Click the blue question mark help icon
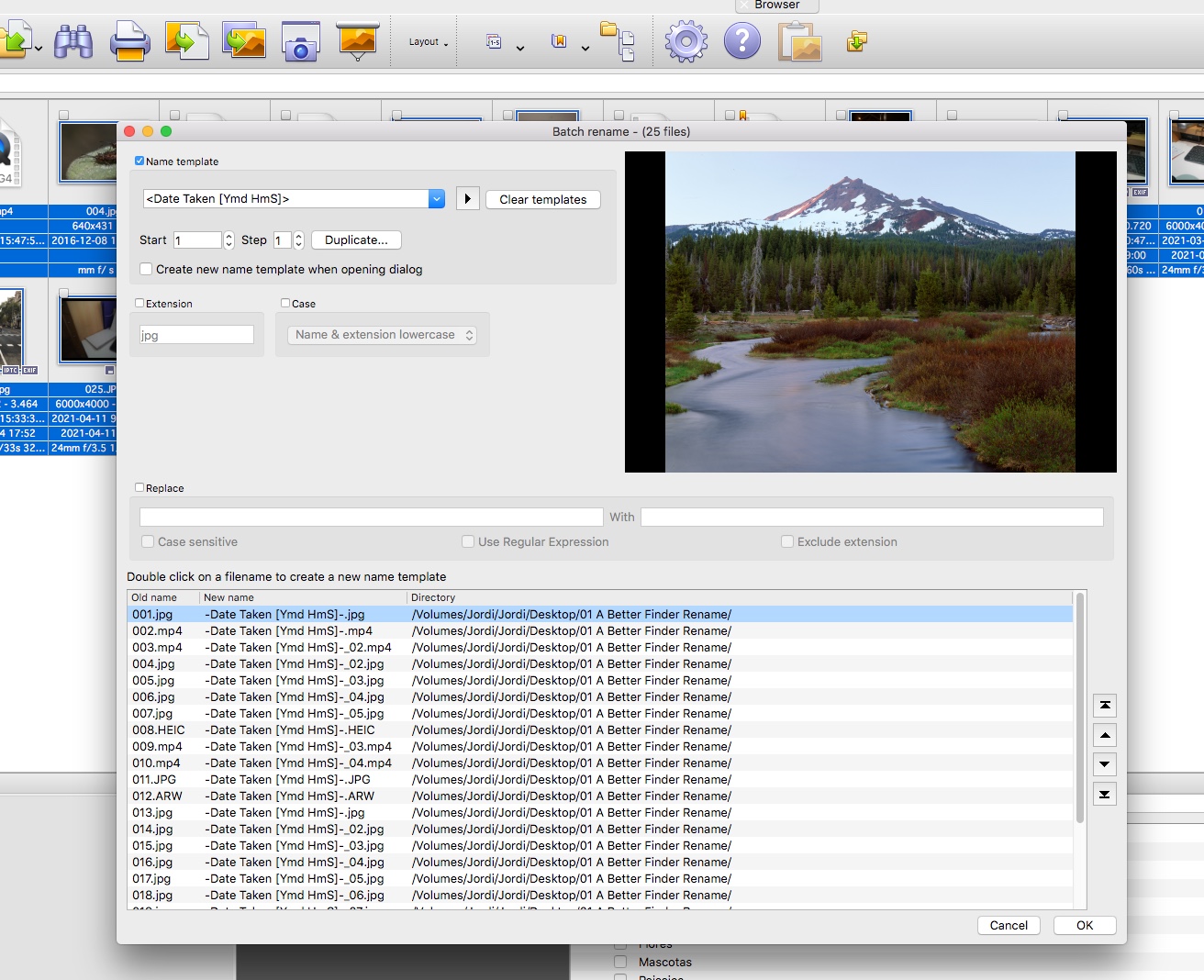This screenshot has width=1204, height=980. (x=741, y=42)
